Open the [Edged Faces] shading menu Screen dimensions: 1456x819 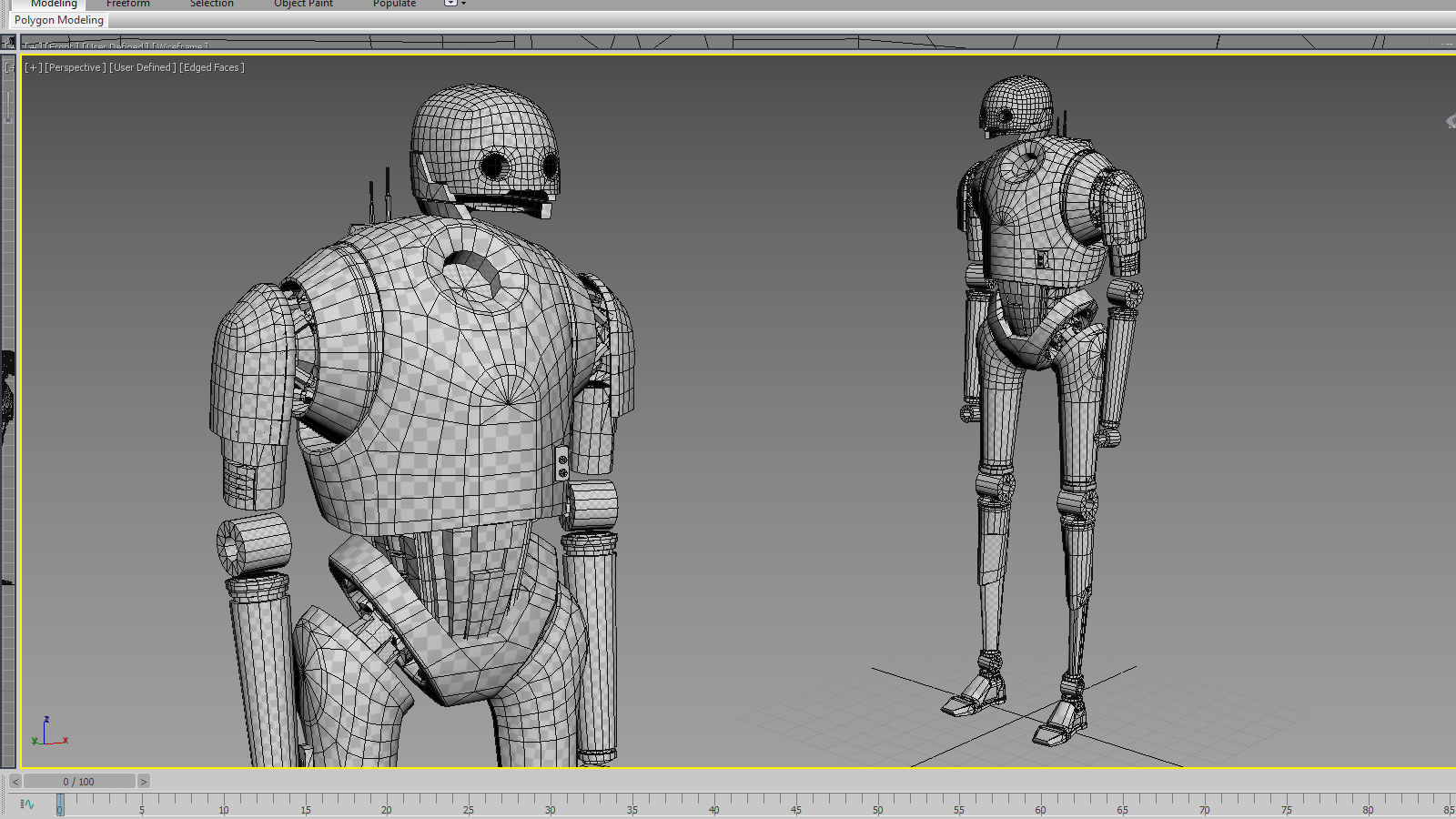(x=211, y=67)
